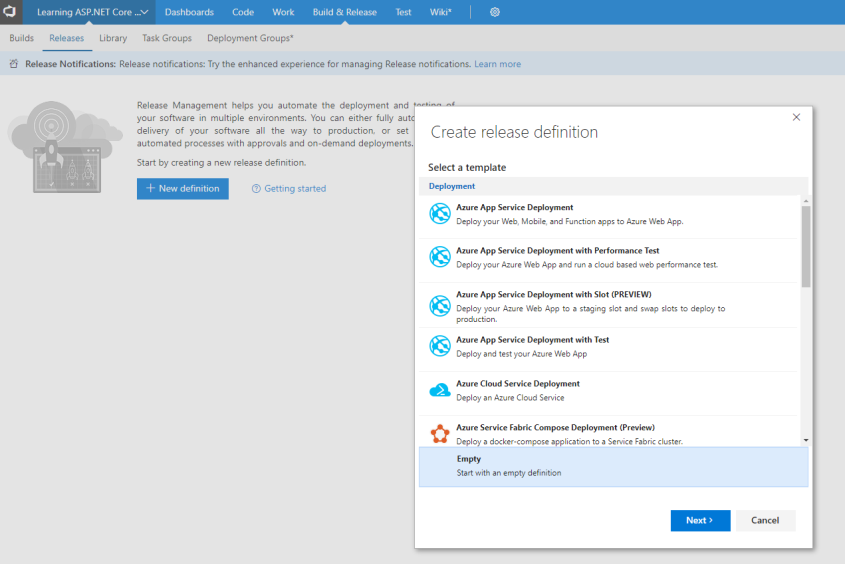845x564 pixels.
Task: Open the settings gear in top bar
Action: [x=495, y=12]
